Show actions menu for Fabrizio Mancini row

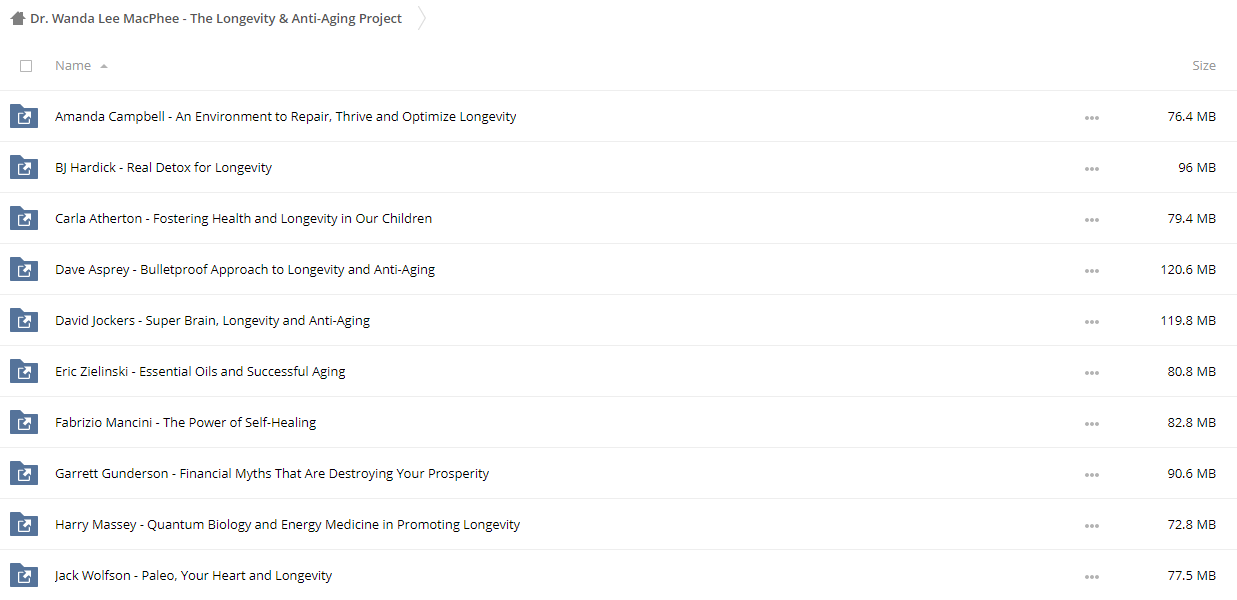[1091, 423]
